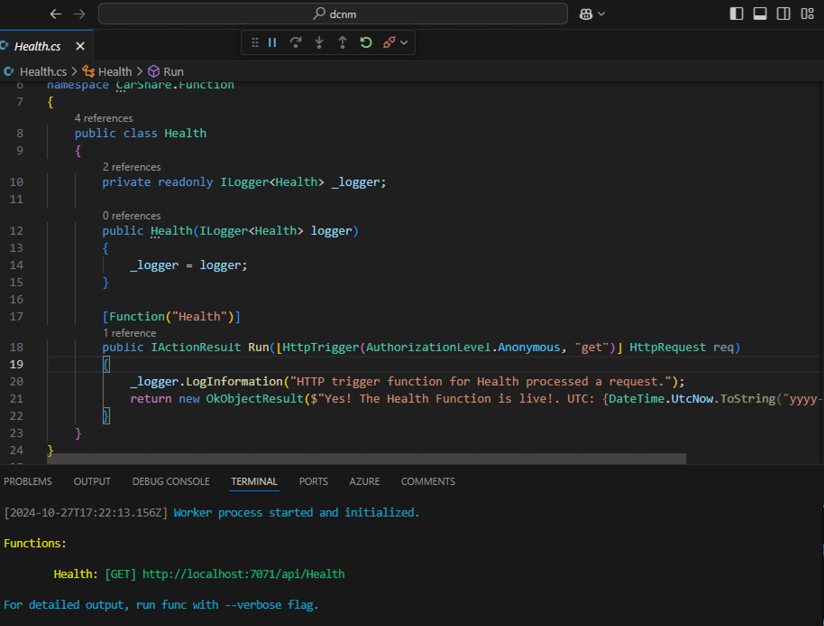Image resolution: width=824 pixels, height=626 pixels.
Task: Close the Health.cs editor tab
Action: tap(82, 45)
